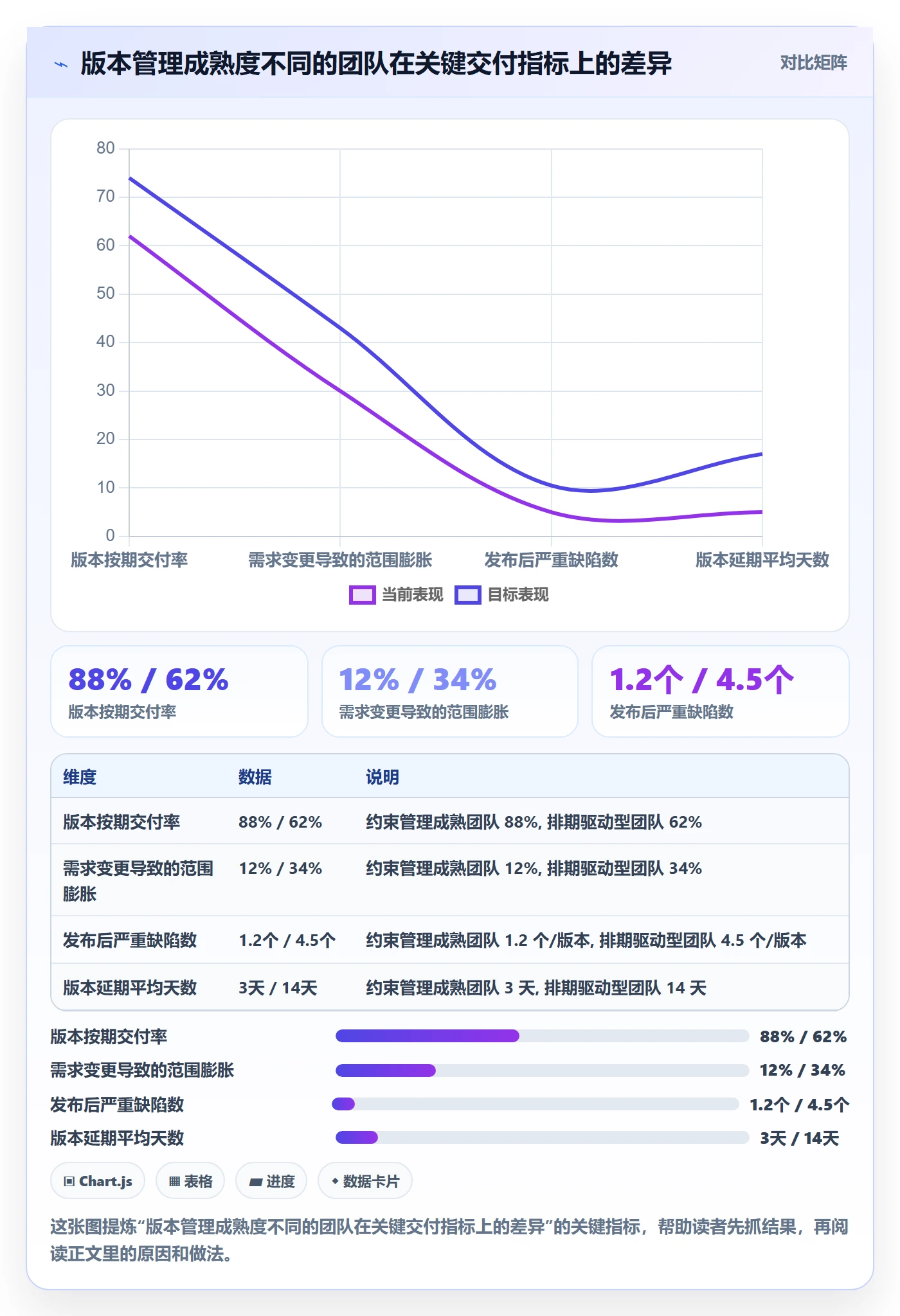Click the 版本按期交付率 progress bar
This screenshot has width=900, height=1316.
[x=542, y=1036]
